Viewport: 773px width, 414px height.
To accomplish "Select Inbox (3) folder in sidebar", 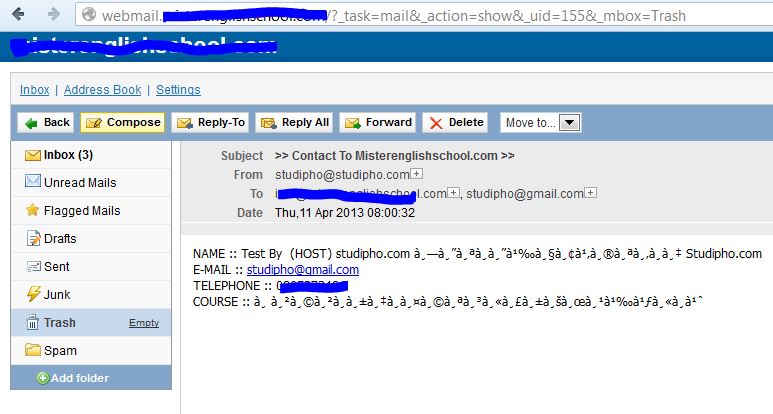I will click(x=91, y=155).
